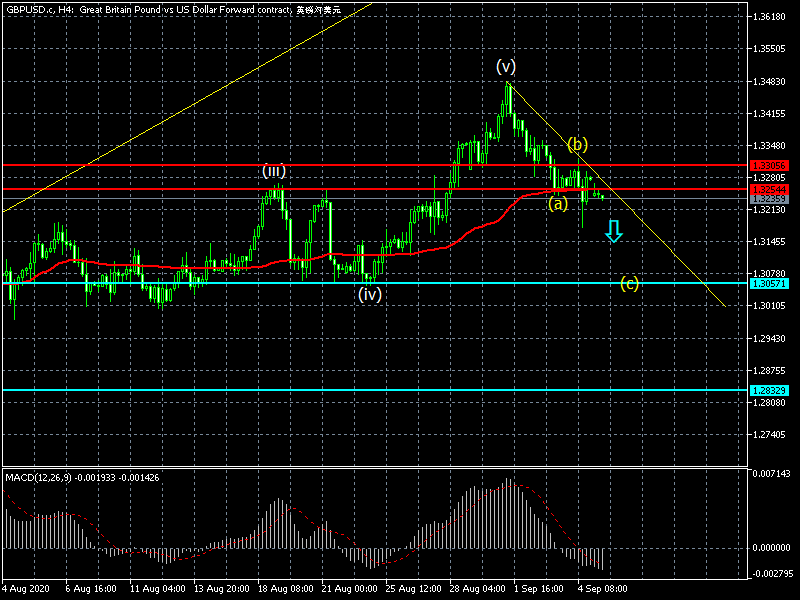
Task: Click the 4 Sep 08:00 time axis label
Action: pos(605,589)
